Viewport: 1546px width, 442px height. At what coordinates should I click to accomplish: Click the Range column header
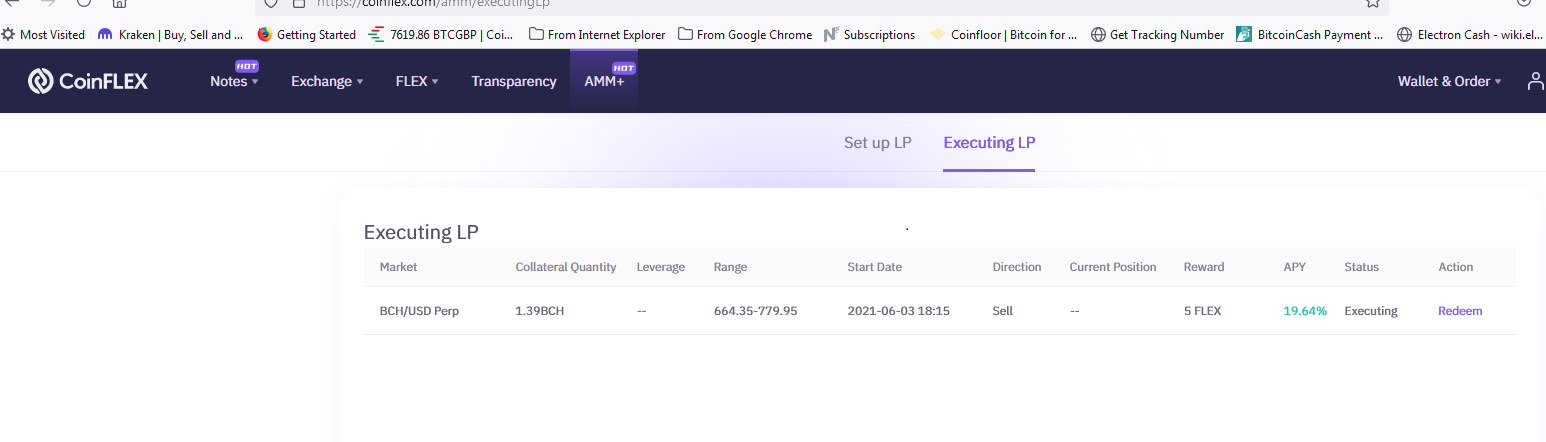click(730, 267)
